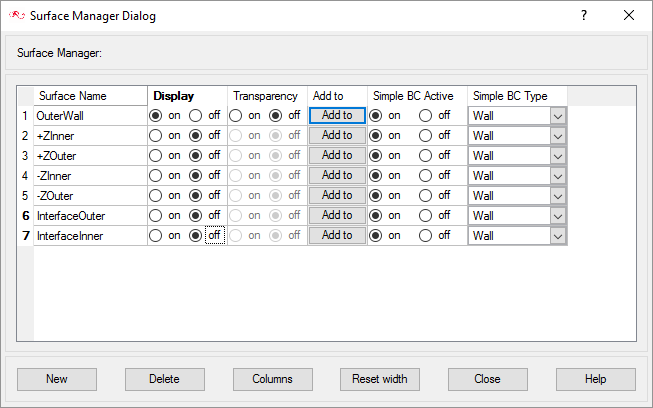This screenshot has height=408, width=653.
Task: Open InterfaceInner Simple BC Type dropdown
Action: pos(558,235)
